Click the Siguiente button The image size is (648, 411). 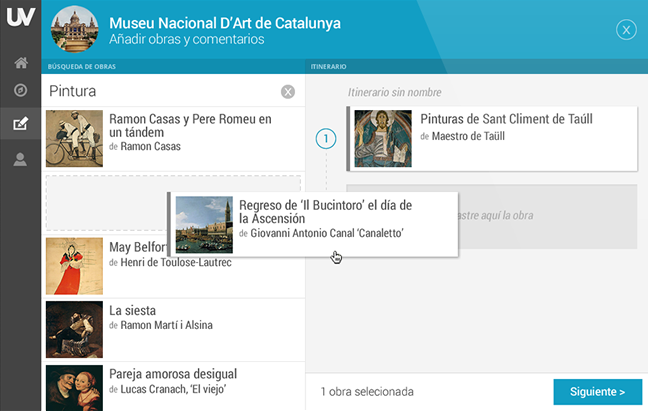pyautogui.click(x=597, y=392)
